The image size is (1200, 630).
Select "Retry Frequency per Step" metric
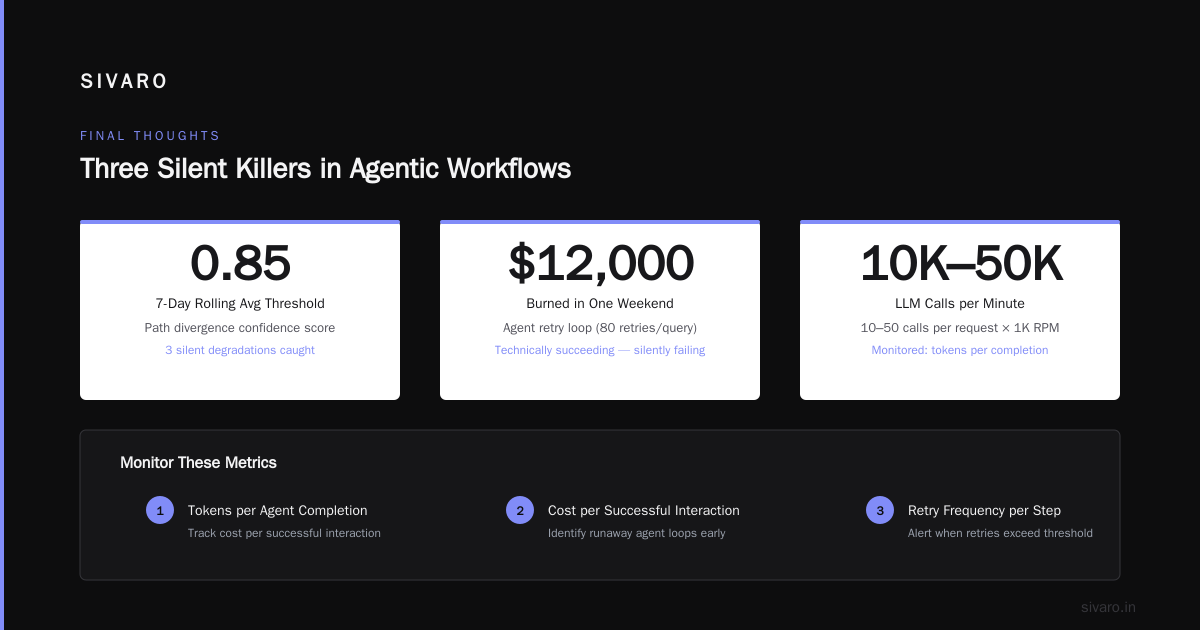point(984,510)
